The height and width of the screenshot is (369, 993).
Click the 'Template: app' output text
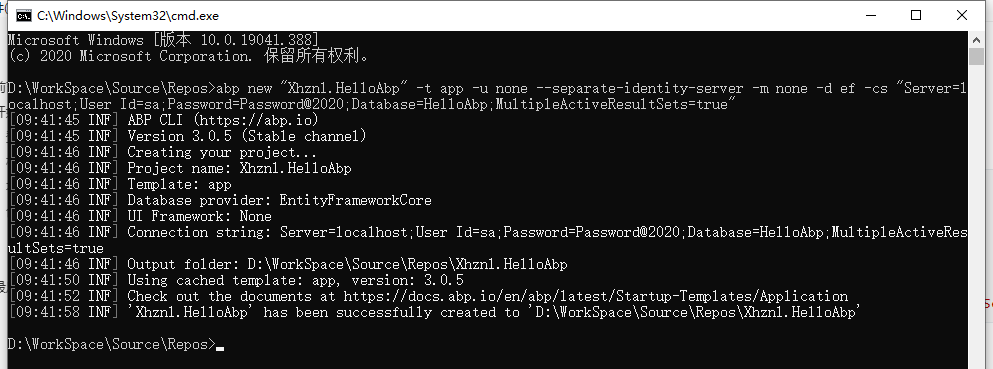point(180,184)
